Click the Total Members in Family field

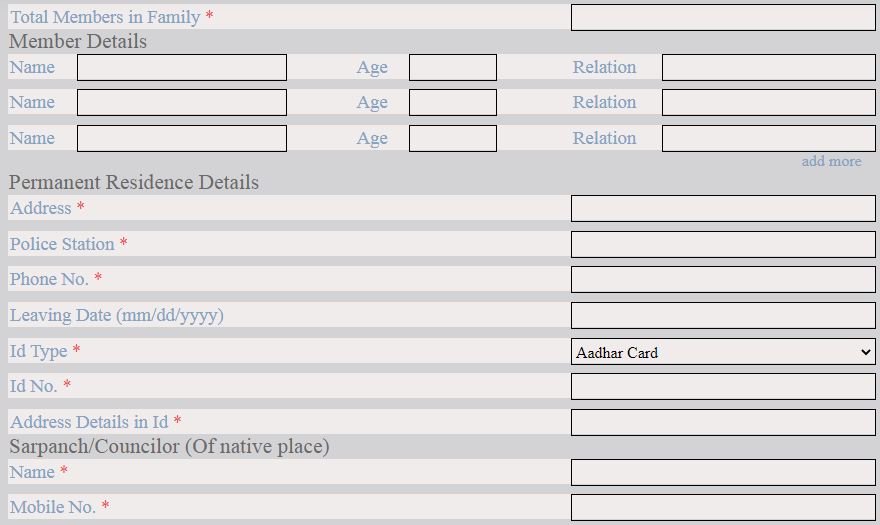click(722, 17)
